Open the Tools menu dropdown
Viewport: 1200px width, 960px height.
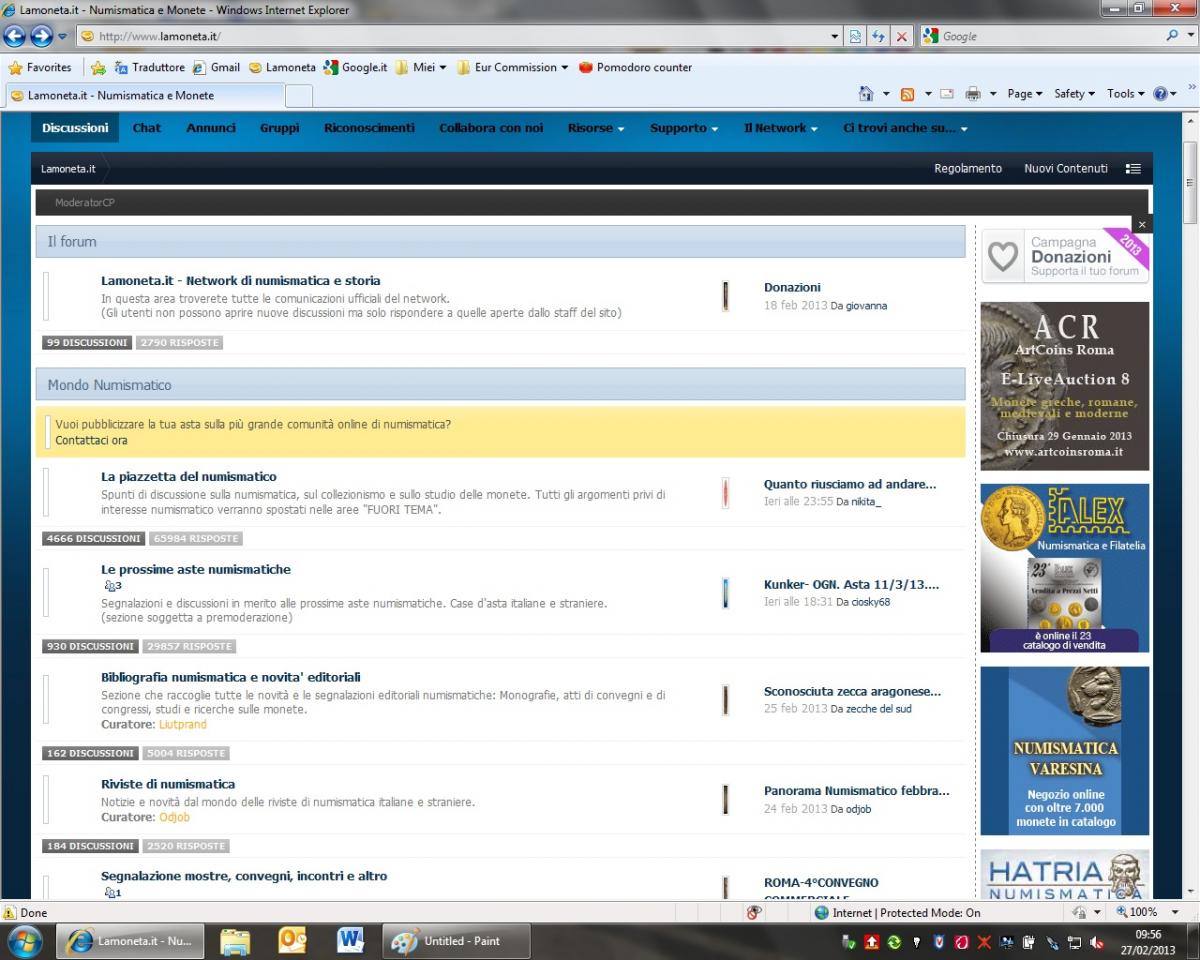click(x=1124, y=94)
